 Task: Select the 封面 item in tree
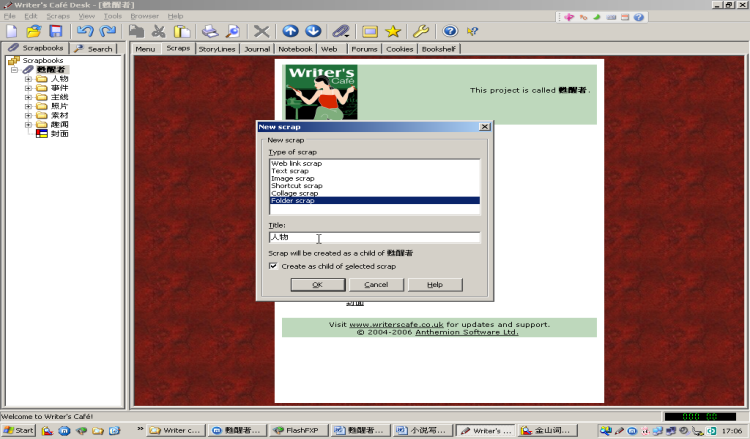[x=60, y=133]
